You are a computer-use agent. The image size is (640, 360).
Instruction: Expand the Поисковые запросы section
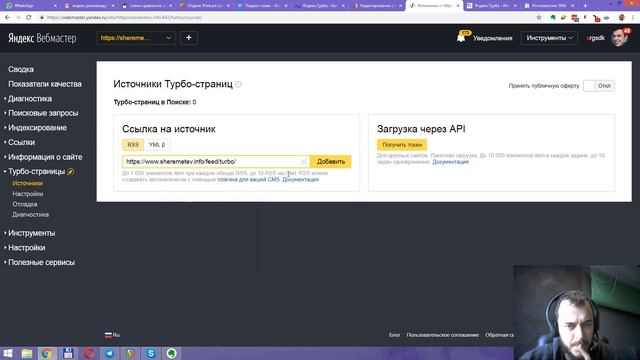pyautogui.click(x=43, y=113)
